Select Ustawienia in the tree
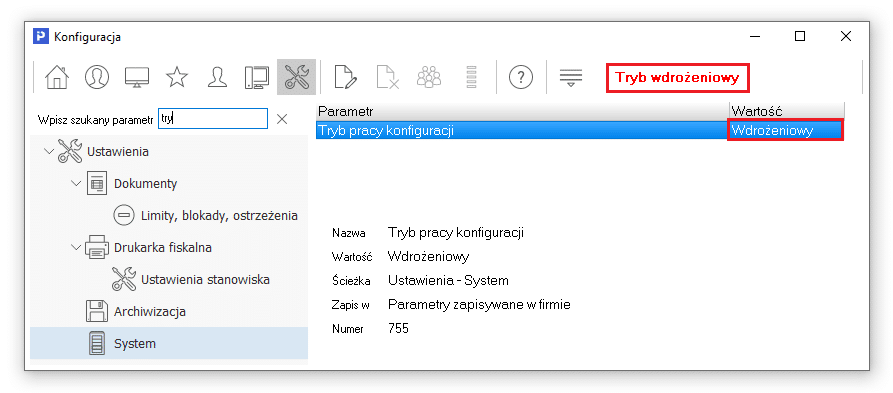 tap(118, 152)
